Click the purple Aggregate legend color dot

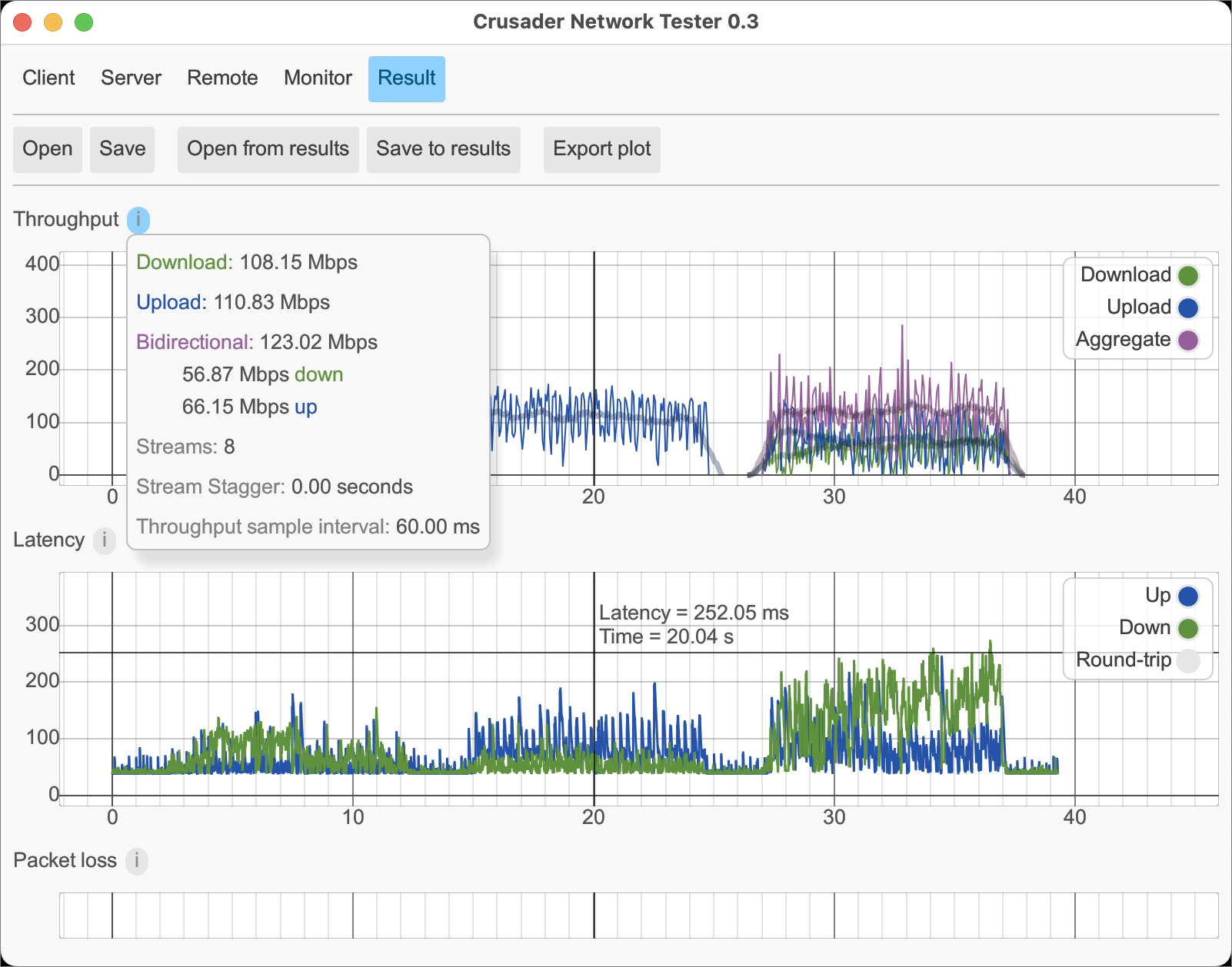click(1188, 341)
